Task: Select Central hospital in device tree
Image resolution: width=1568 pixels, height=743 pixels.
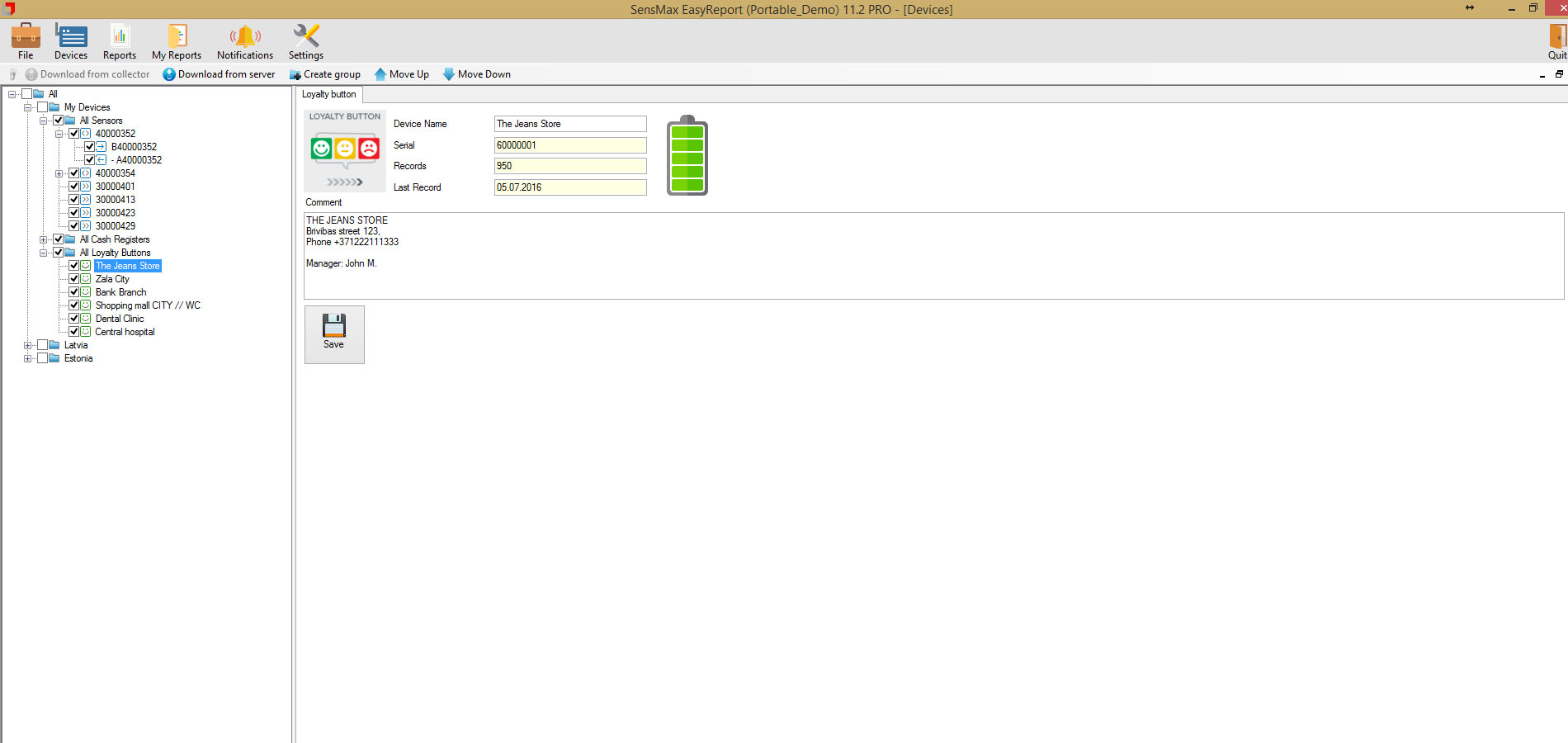Action: tap(125, 332)
